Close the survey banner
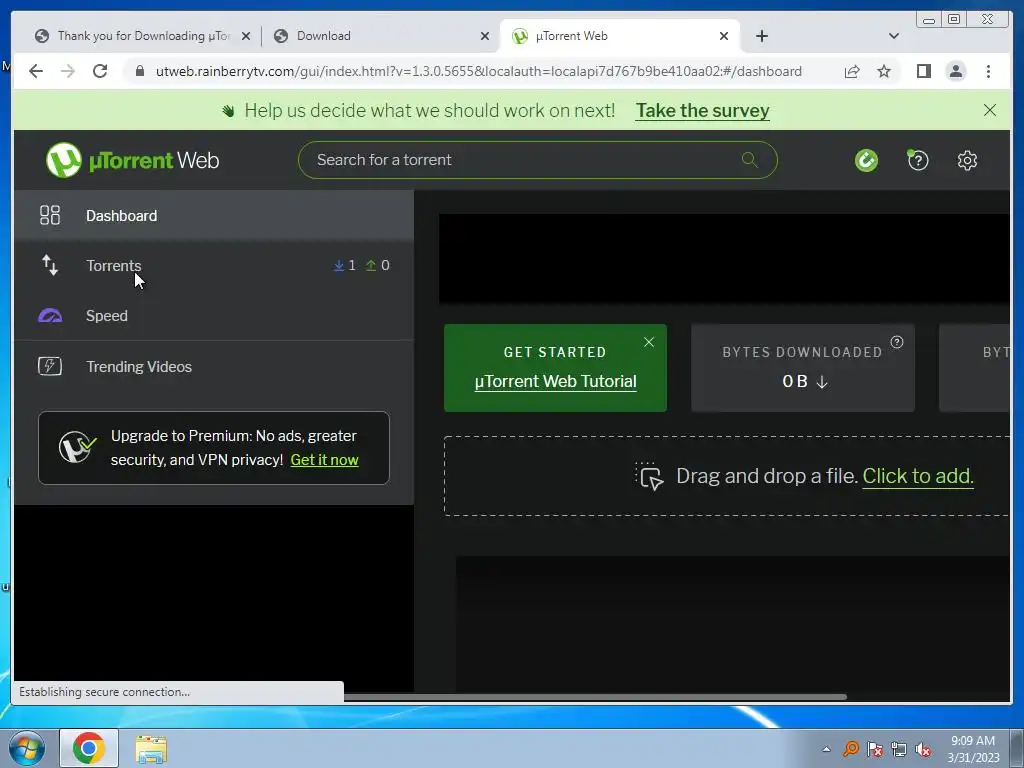1024x768 pixels. point(989,110)
